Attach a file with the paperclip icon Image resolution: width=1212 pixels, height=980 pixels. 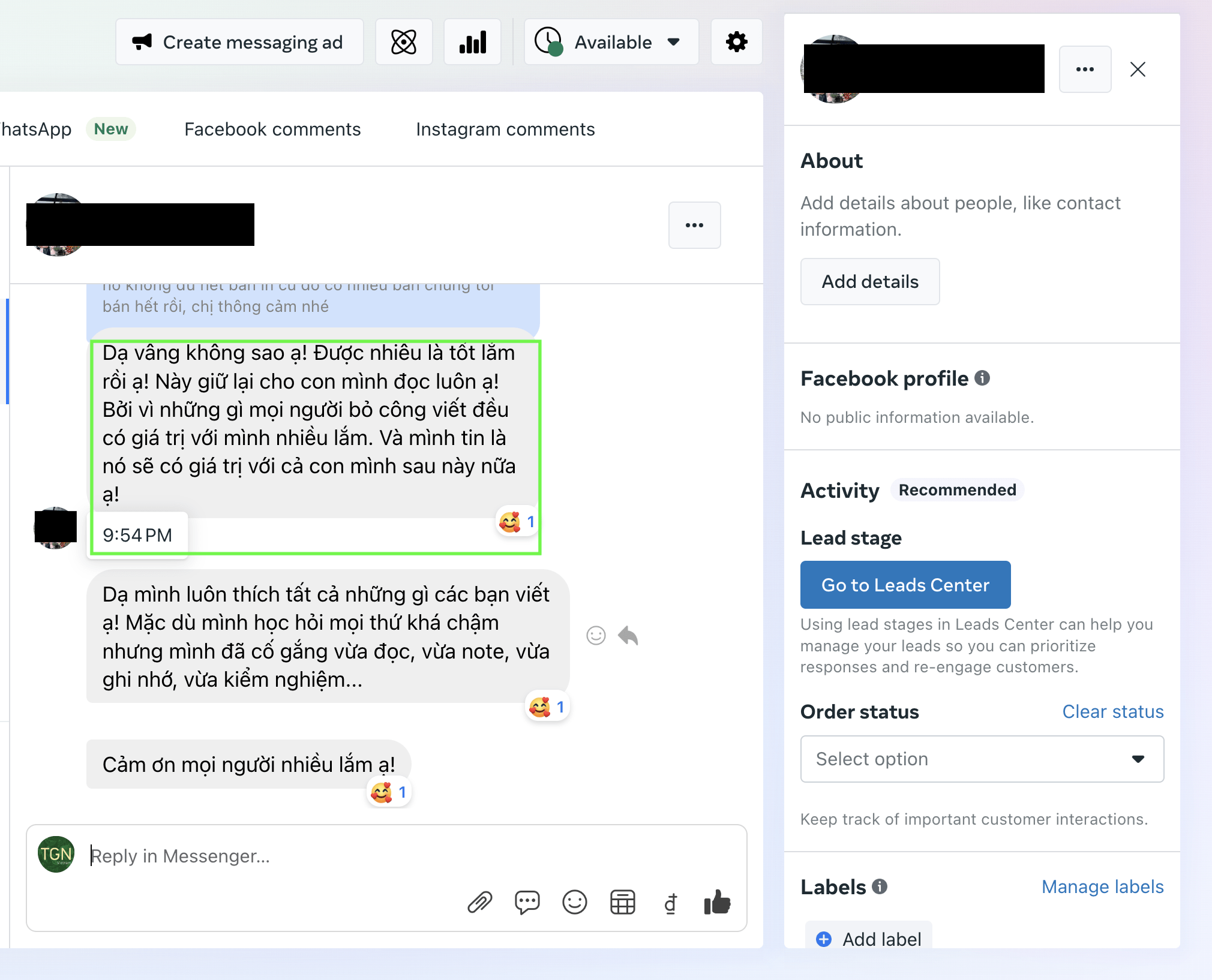[480, 902]
